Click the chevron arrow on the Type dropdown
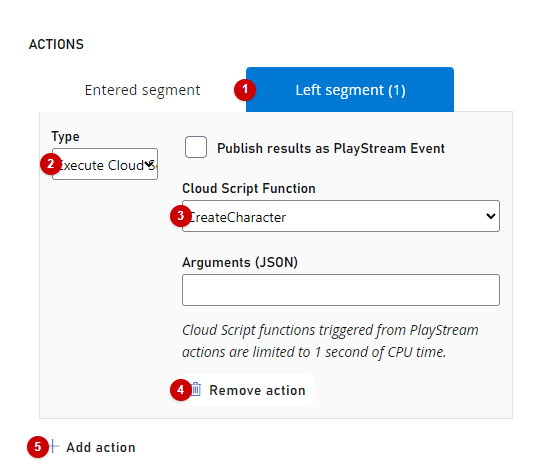 coord(149,164)
